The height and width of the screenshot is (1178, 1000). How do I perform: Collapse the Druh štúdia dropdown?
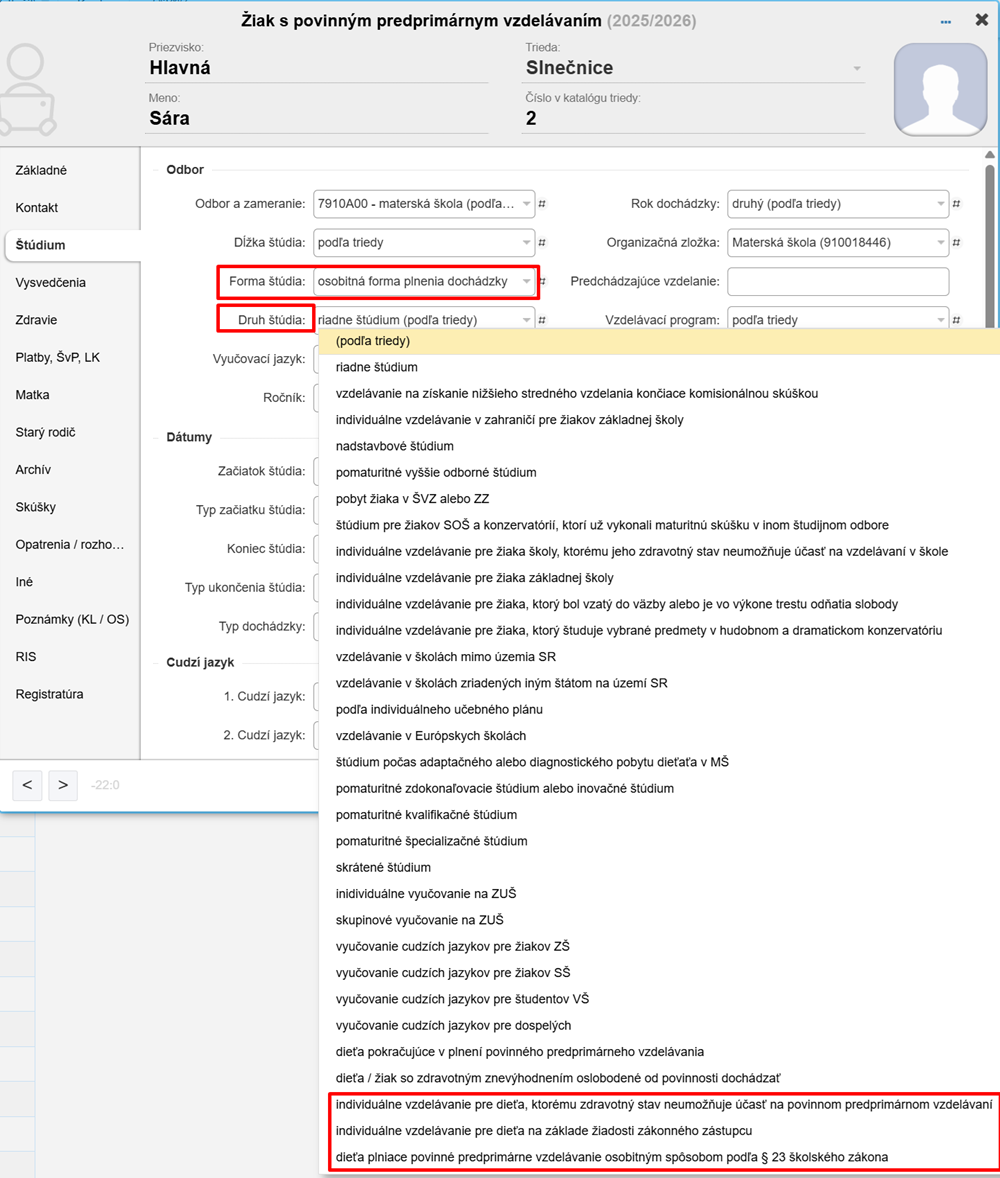pyautogui.click(x=424, y=319)
